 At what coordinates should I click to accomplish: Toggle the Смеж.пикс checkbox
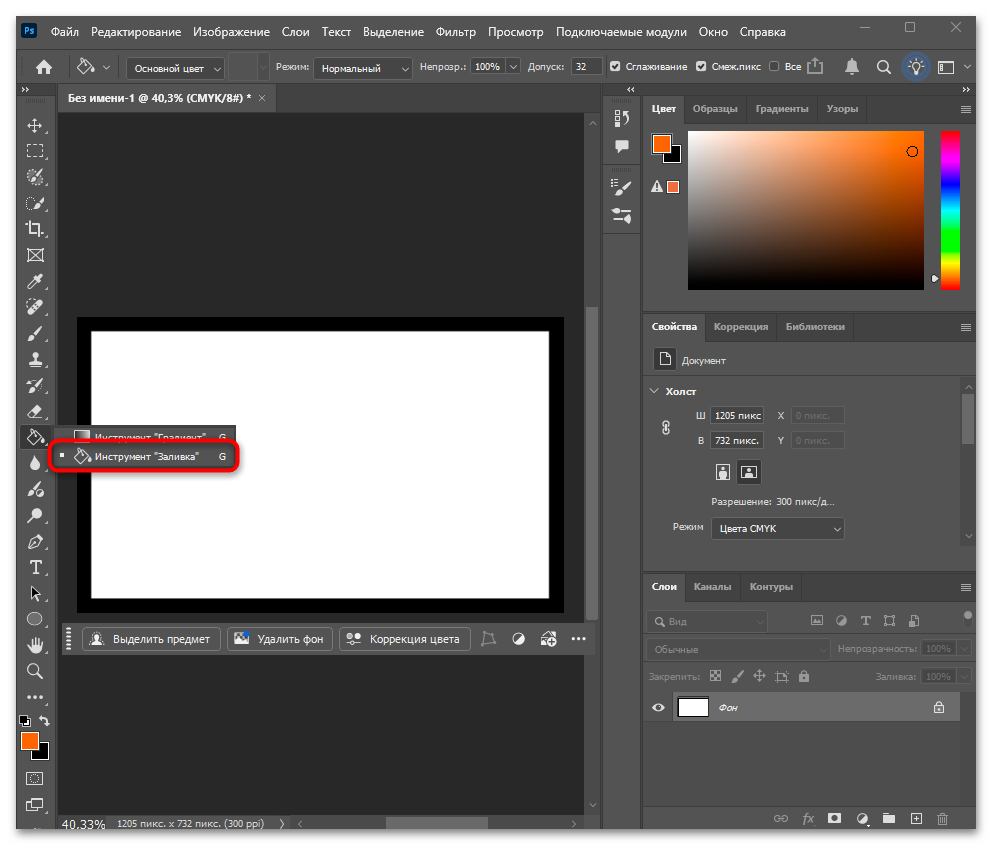pyautogui.click(x=701, y=66)
